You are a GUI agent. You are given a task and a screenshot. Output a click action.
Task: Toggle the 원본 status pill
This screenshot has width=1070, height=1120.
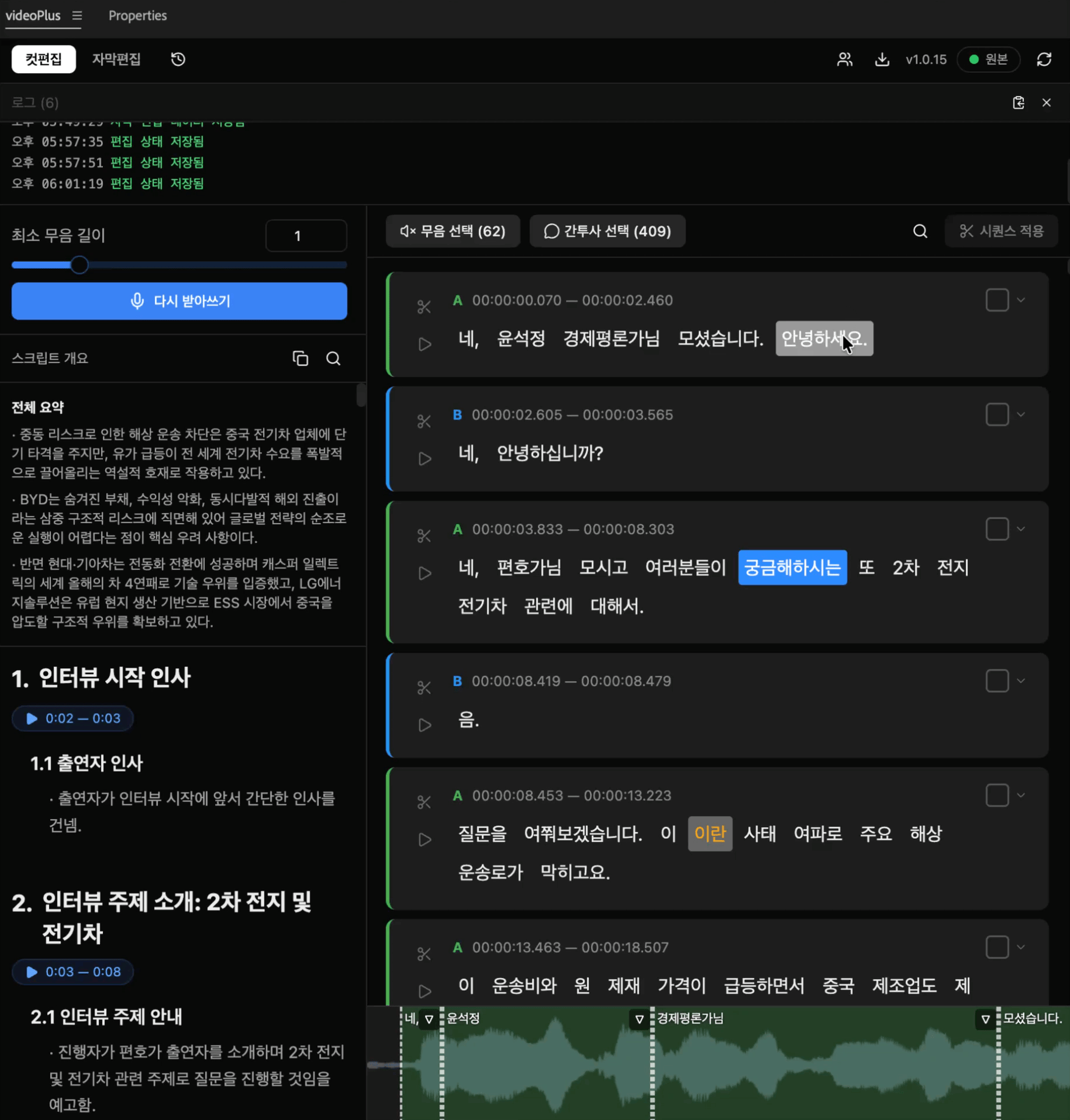point(988,59)
